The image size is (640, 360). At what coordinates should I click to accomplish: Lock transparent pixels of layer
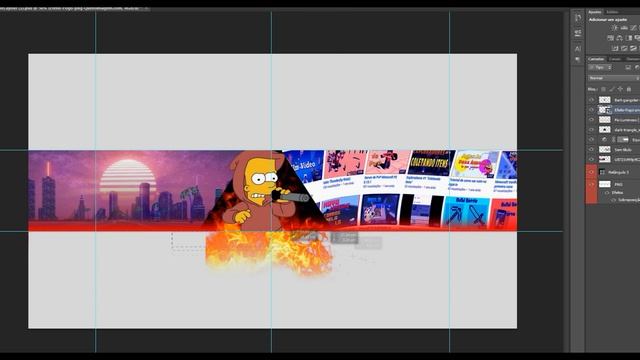coord(603,89)
